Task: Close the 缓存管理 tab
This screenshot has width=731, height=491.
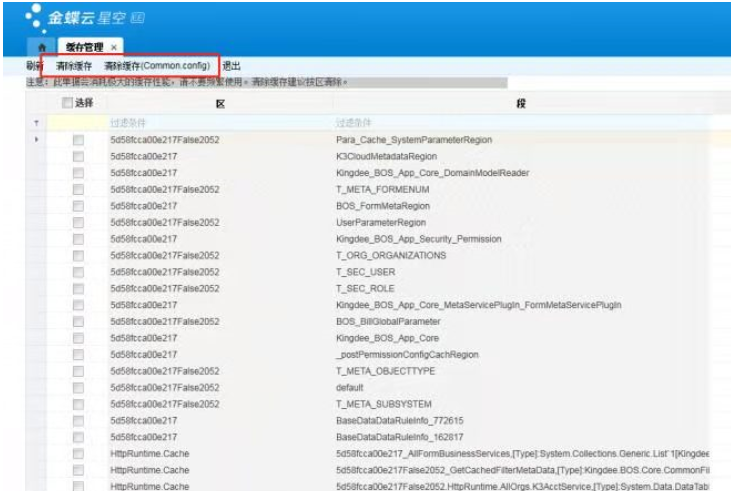Action: point(114,47)
